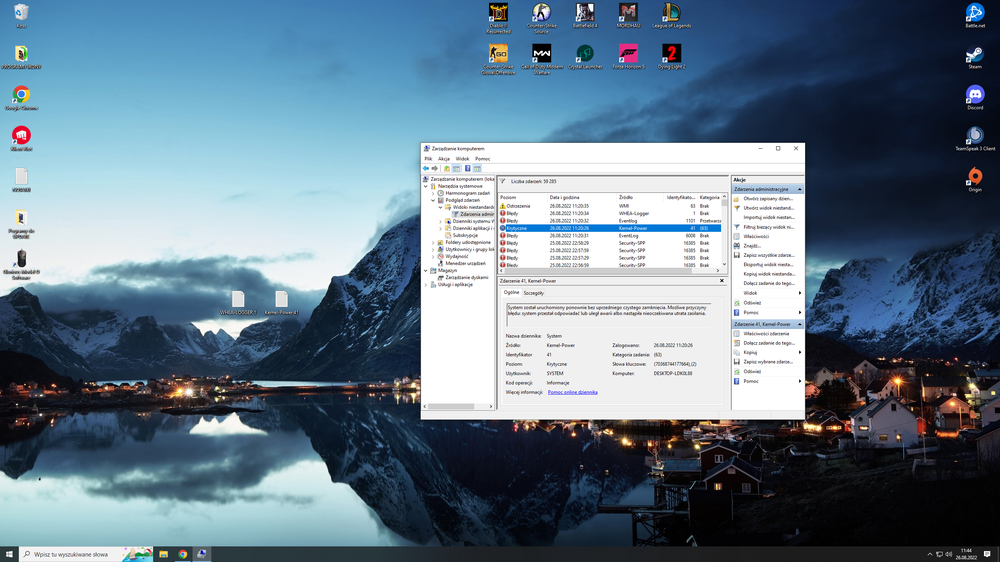Image resolution: width=1000 pixels, height=562 pixels.
Task: Open the Windows Start button
Action: pos(10,554)
